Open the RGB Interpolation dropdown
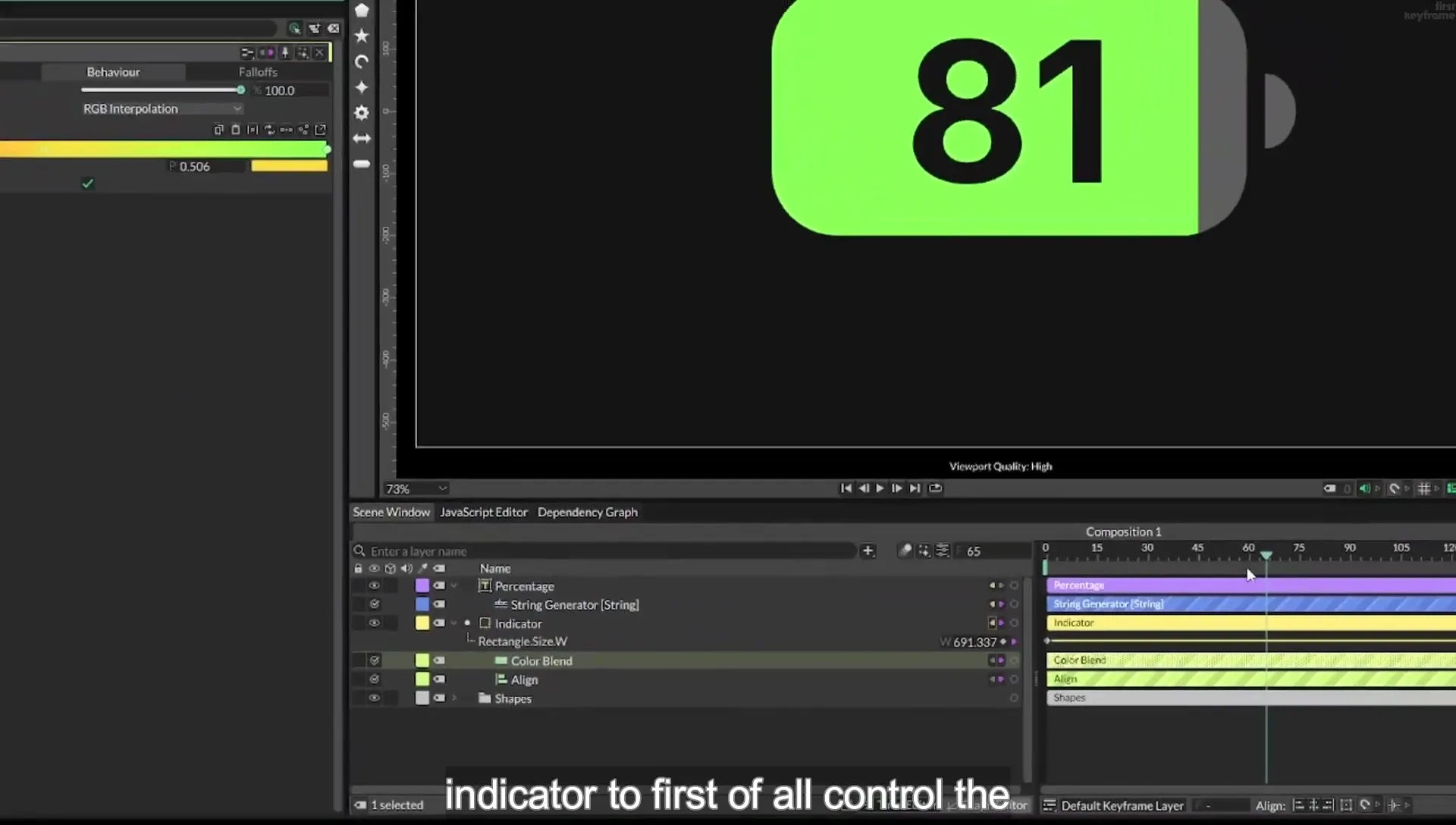The width and height of the screenshot is (1456, 825). (x=162, y=108)
